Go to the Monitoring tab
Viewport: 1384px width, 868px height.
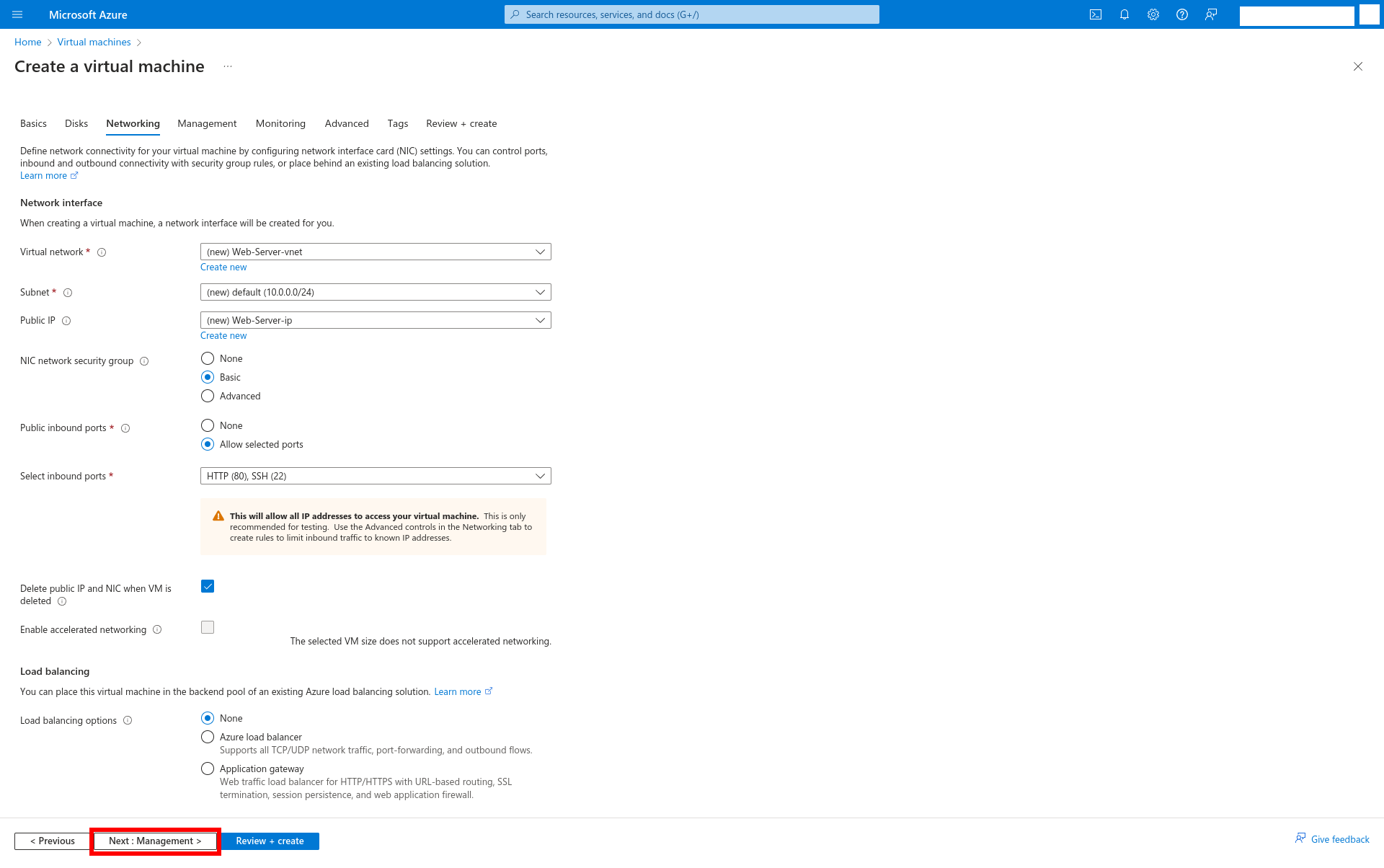(280, 123)
